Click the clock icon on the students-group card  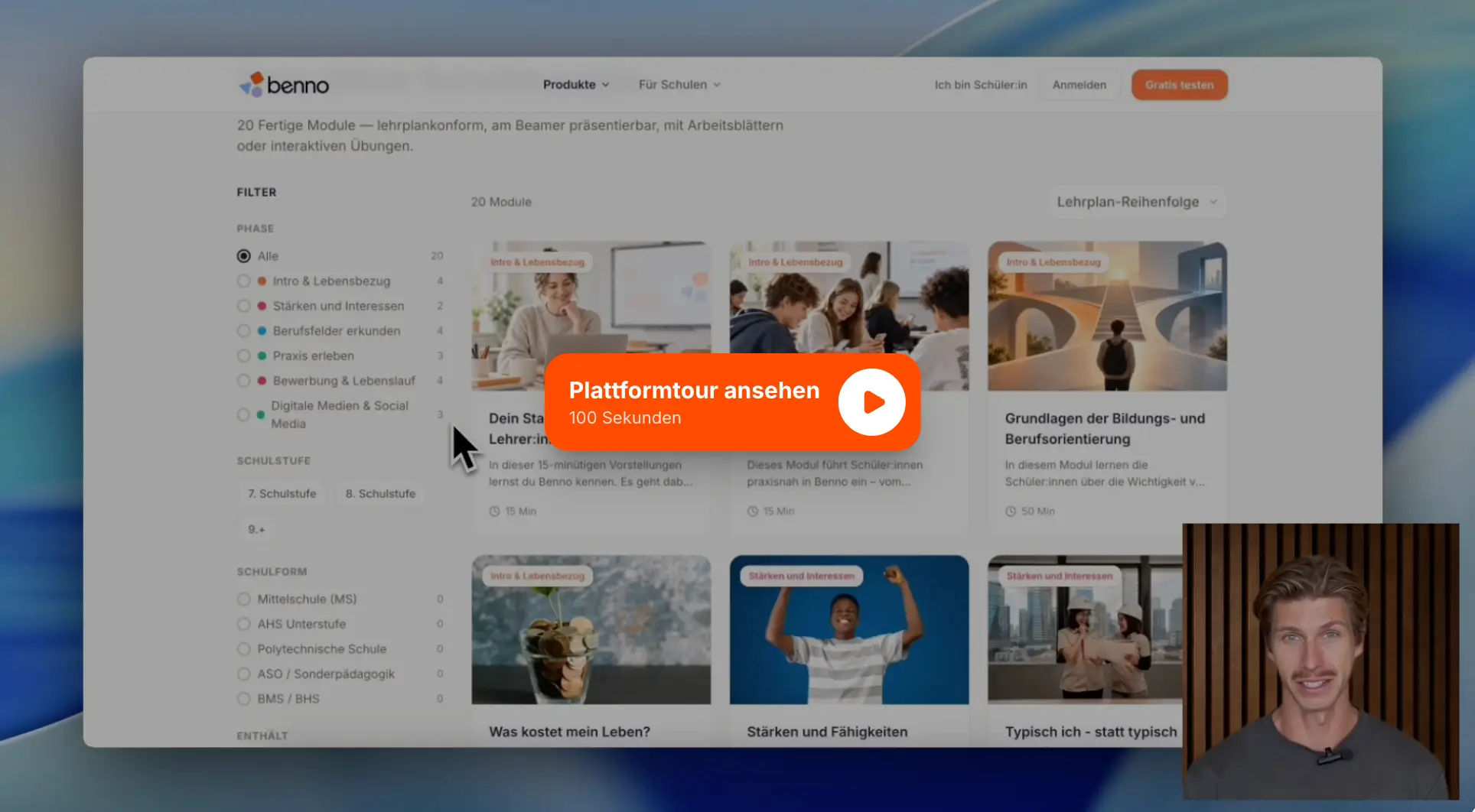753,512
